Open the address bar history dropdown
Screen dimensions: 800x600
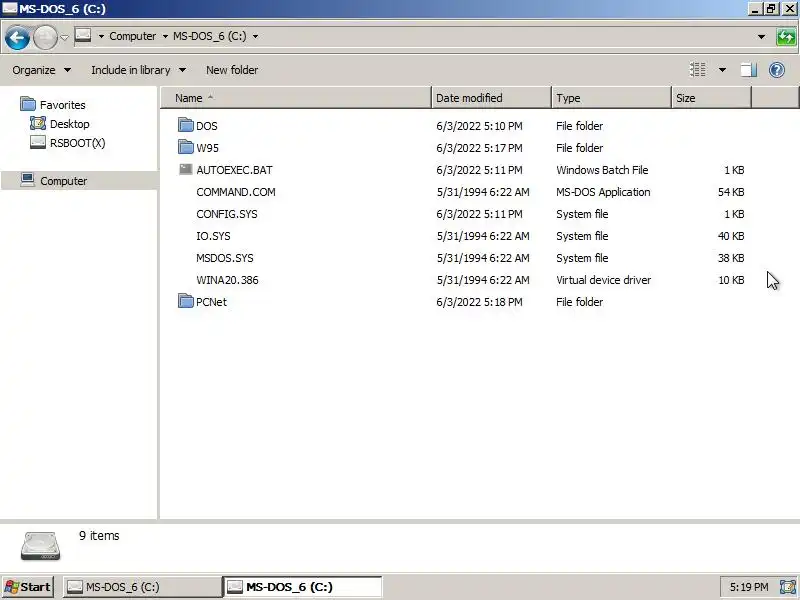pos(761,37)
